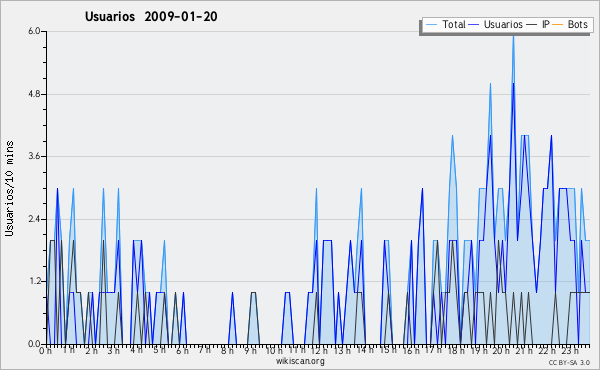The height and width of the screenshot is (370, 600).
Task: Click the y-axis value 1.2
Action: (34, 282)
